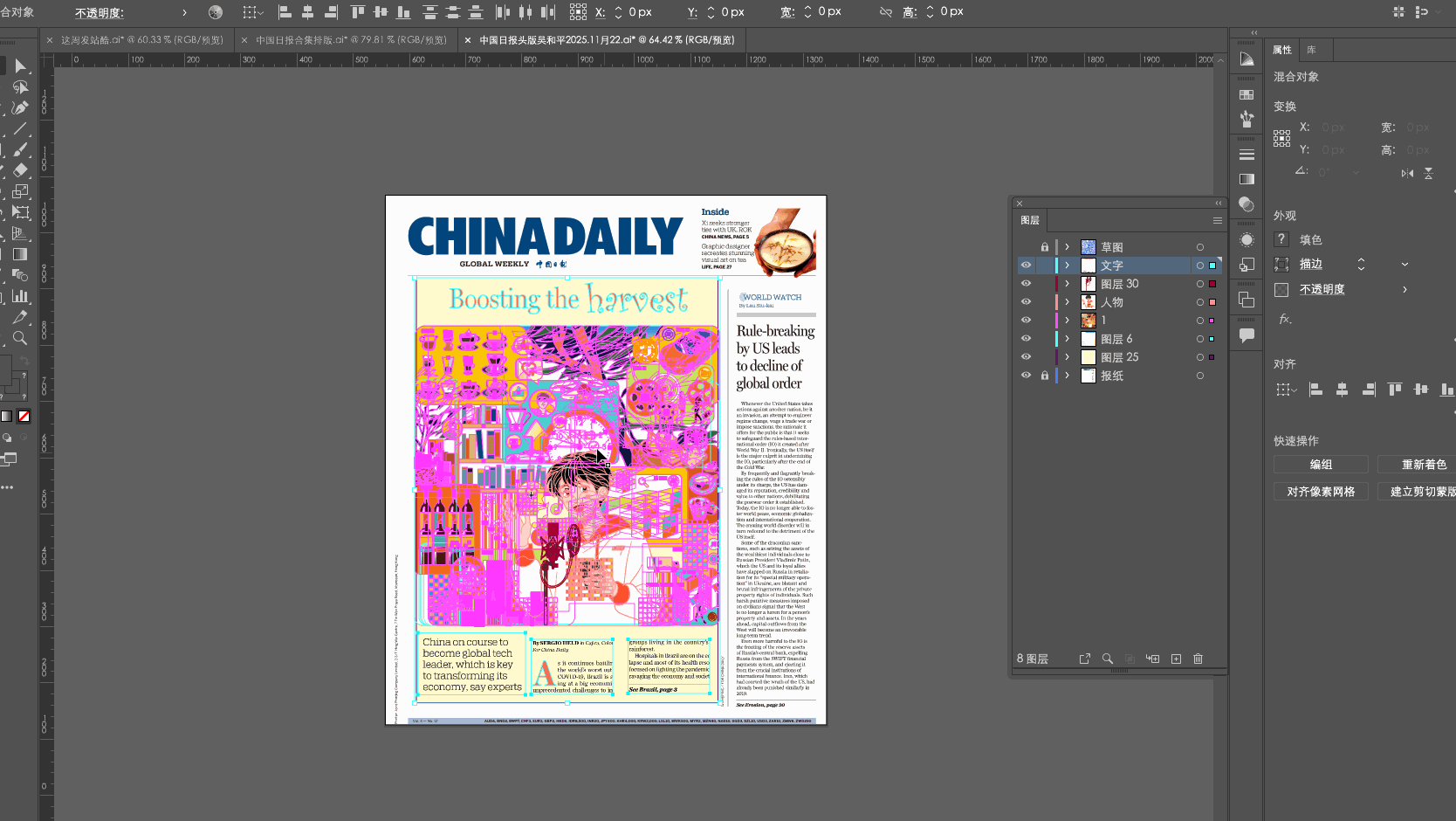Click horizontal align left icon in top control bar
Screen dimensions: 1456x821
click(285, 12)
